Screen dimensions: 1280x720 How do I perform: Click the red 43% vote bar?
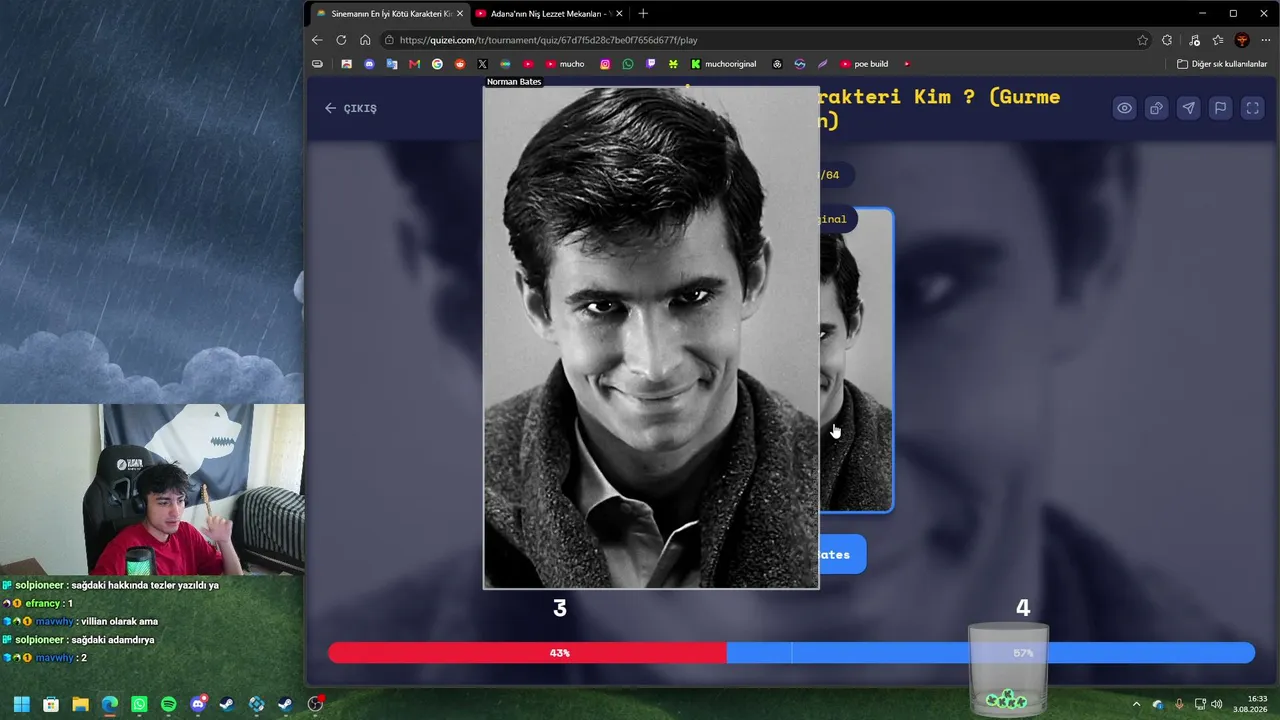tap(527, 653)
